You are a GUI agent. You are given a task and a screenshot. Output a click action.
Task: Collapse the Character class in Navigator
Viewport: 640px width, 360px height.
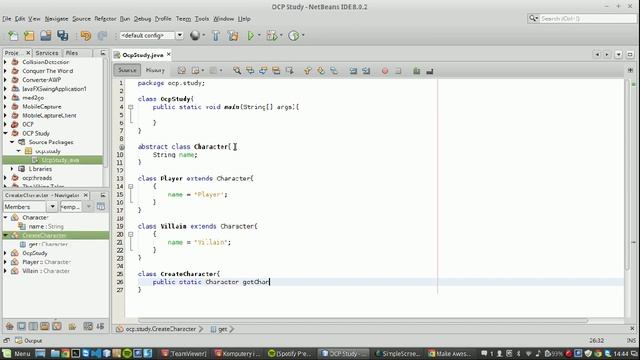(x=5, y=218)
